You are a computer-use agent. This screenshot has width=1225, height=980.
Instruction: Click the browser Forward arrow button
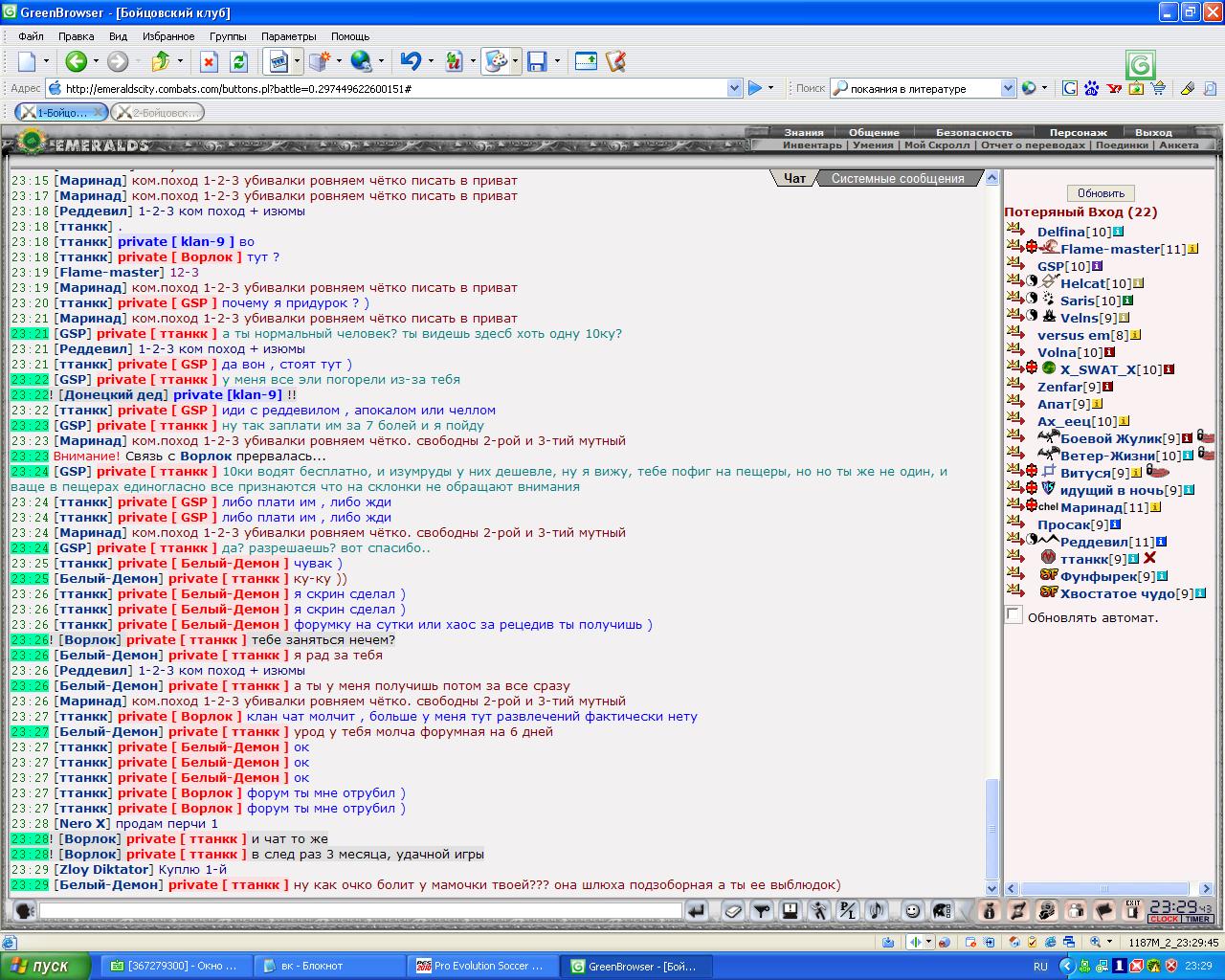click(x=117, y=61)
